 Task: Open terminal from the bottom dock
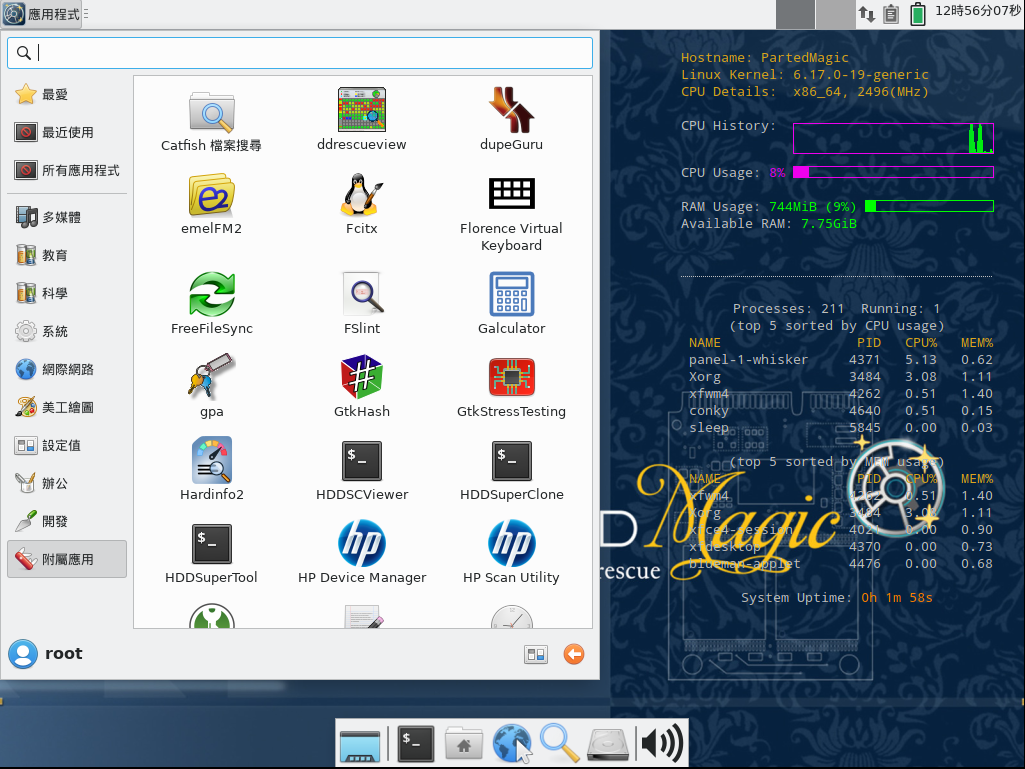[415, 743]
